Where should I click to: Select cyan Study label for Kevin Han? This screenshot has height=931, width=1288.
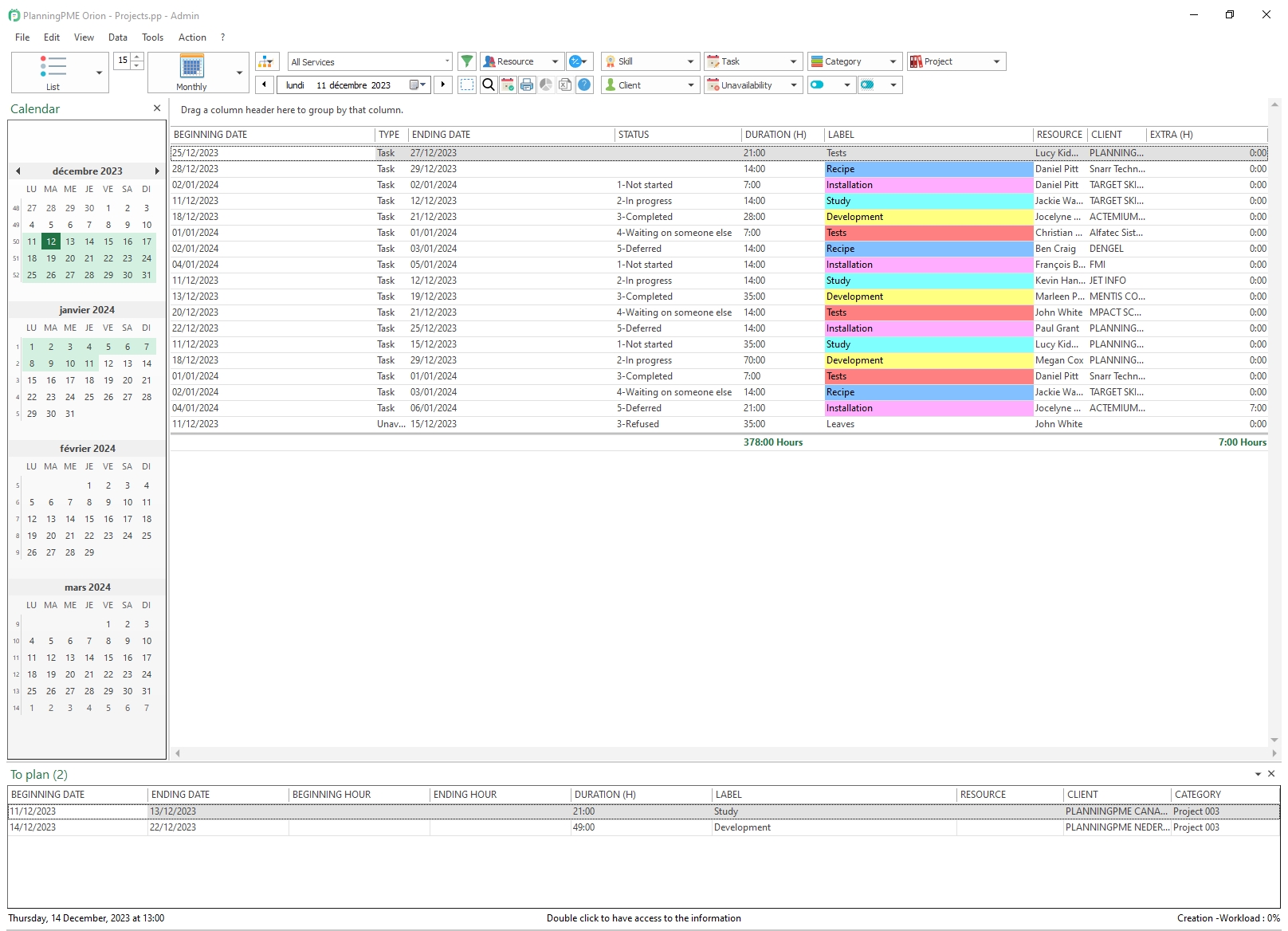click(929, 281)
